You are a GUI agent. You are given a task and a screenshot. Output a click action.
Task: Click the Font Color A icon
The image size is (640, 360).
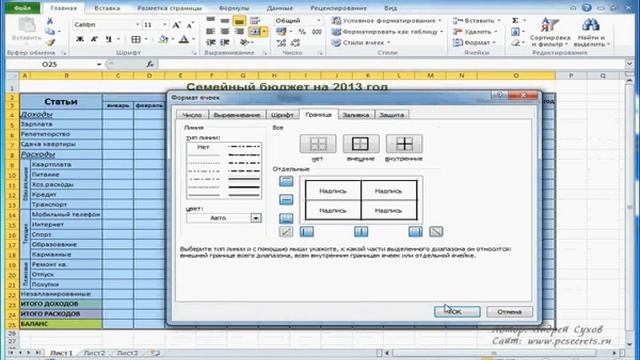tap(184, 40)
